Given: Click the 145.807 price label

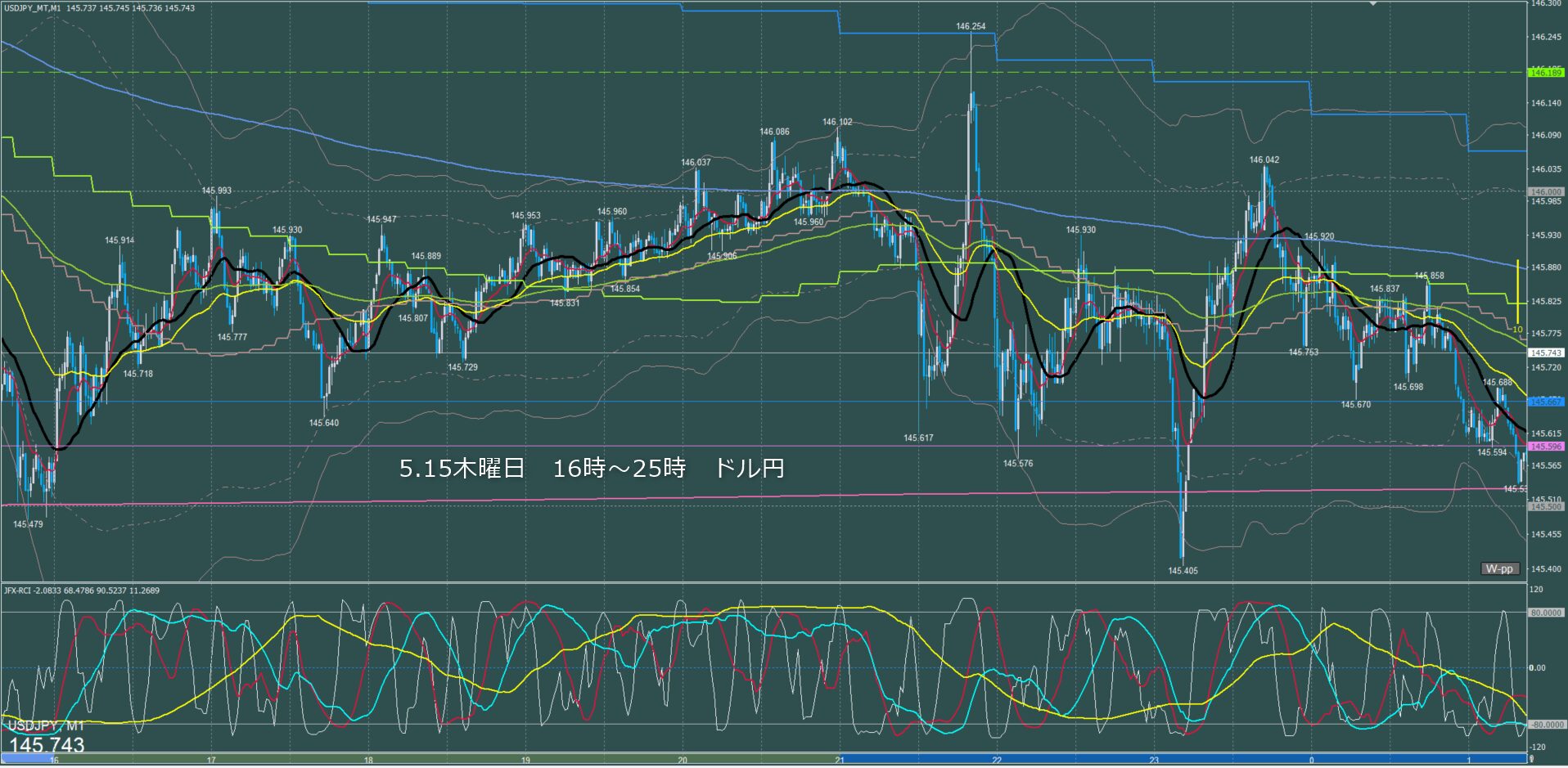Looking at the screenshot, I should 412,318.
